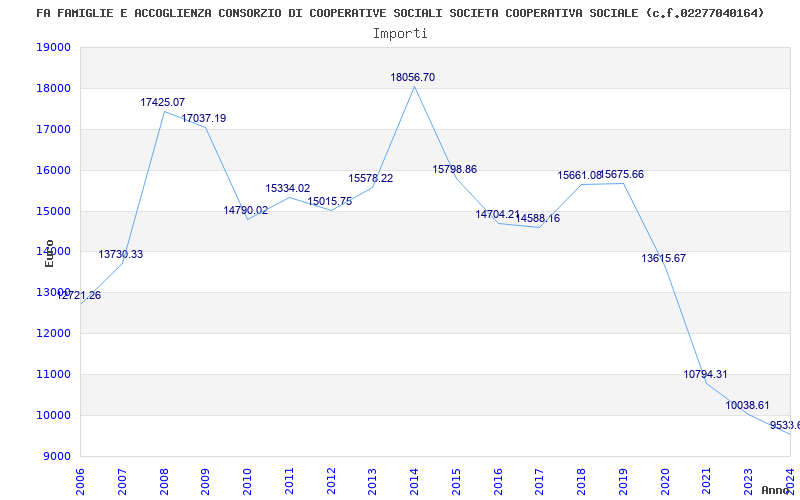The image size is (800, 500).
Task: Click the data label 14704.21
Action: tap(497, 214)
